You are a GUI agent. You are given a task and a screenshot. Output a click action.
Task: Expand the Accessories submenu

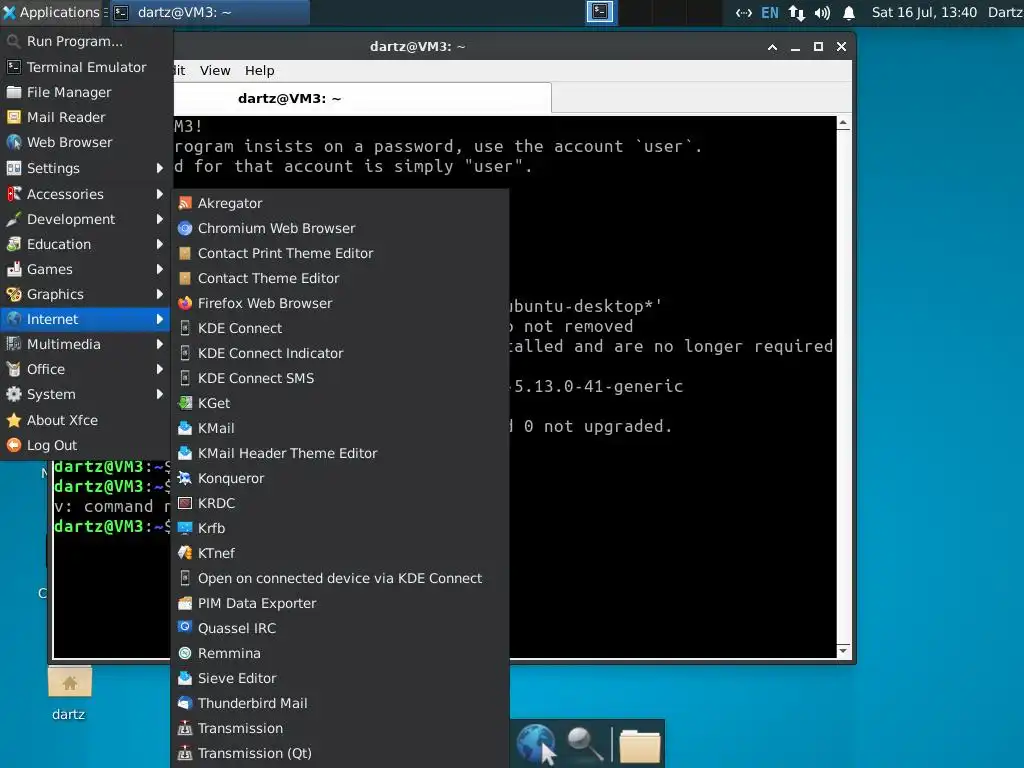(x=85, y=195)
